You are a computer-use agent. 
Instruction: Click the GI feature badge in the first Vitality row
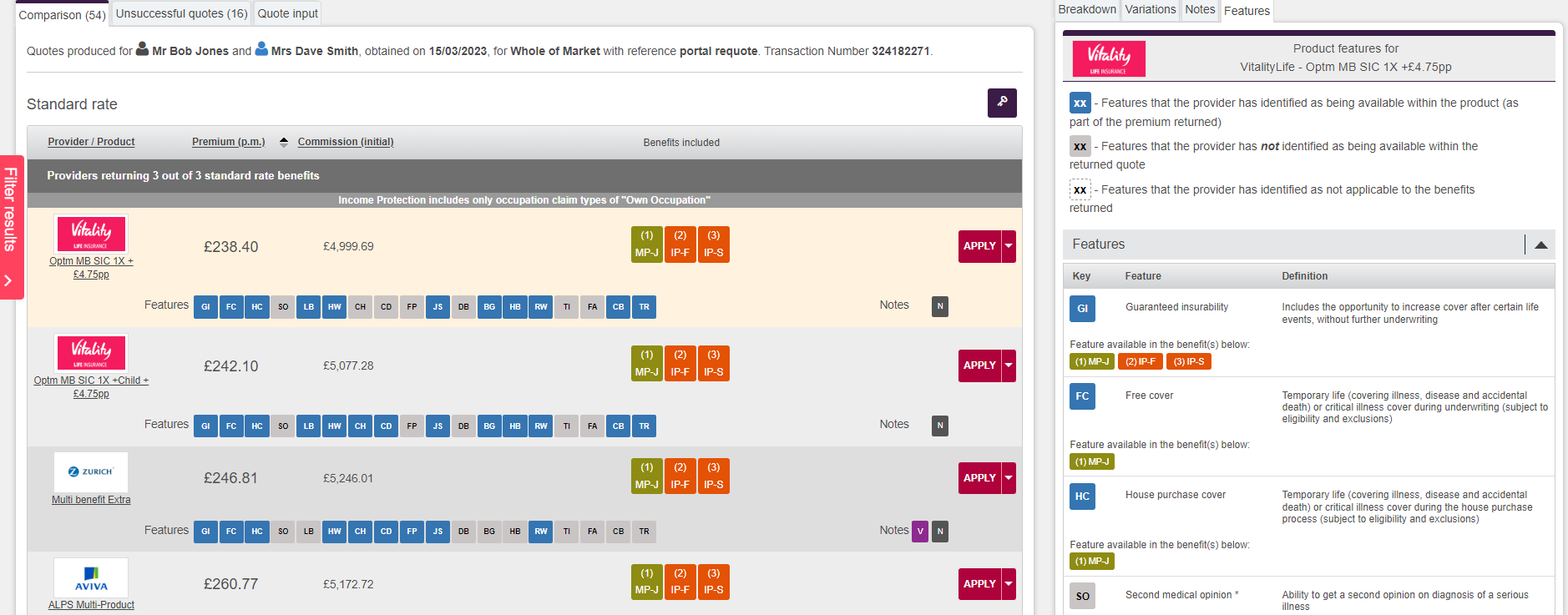[205, 307]
